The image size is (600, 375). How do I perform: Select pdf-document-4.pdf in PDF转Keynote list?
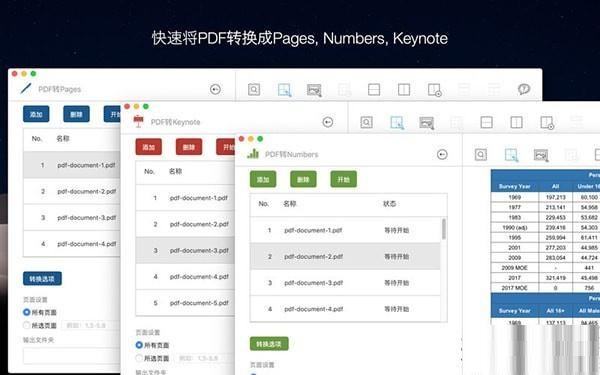pyautogui.click(x=186, y=276)
